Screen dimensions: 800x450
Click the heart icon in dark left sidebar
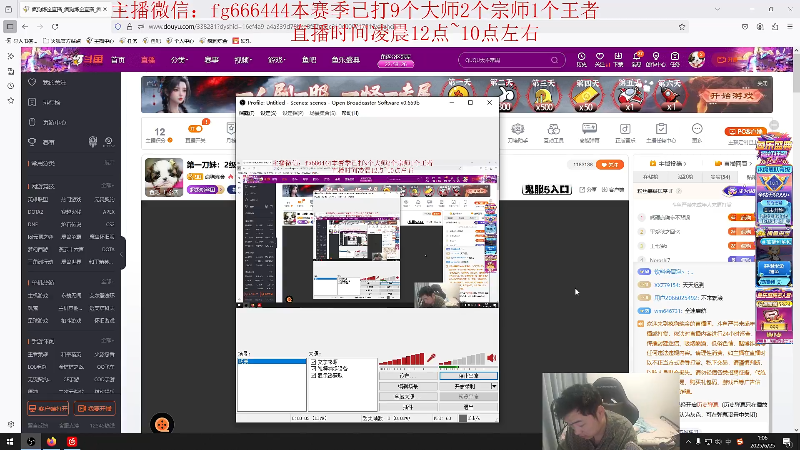tap(32, 82)
